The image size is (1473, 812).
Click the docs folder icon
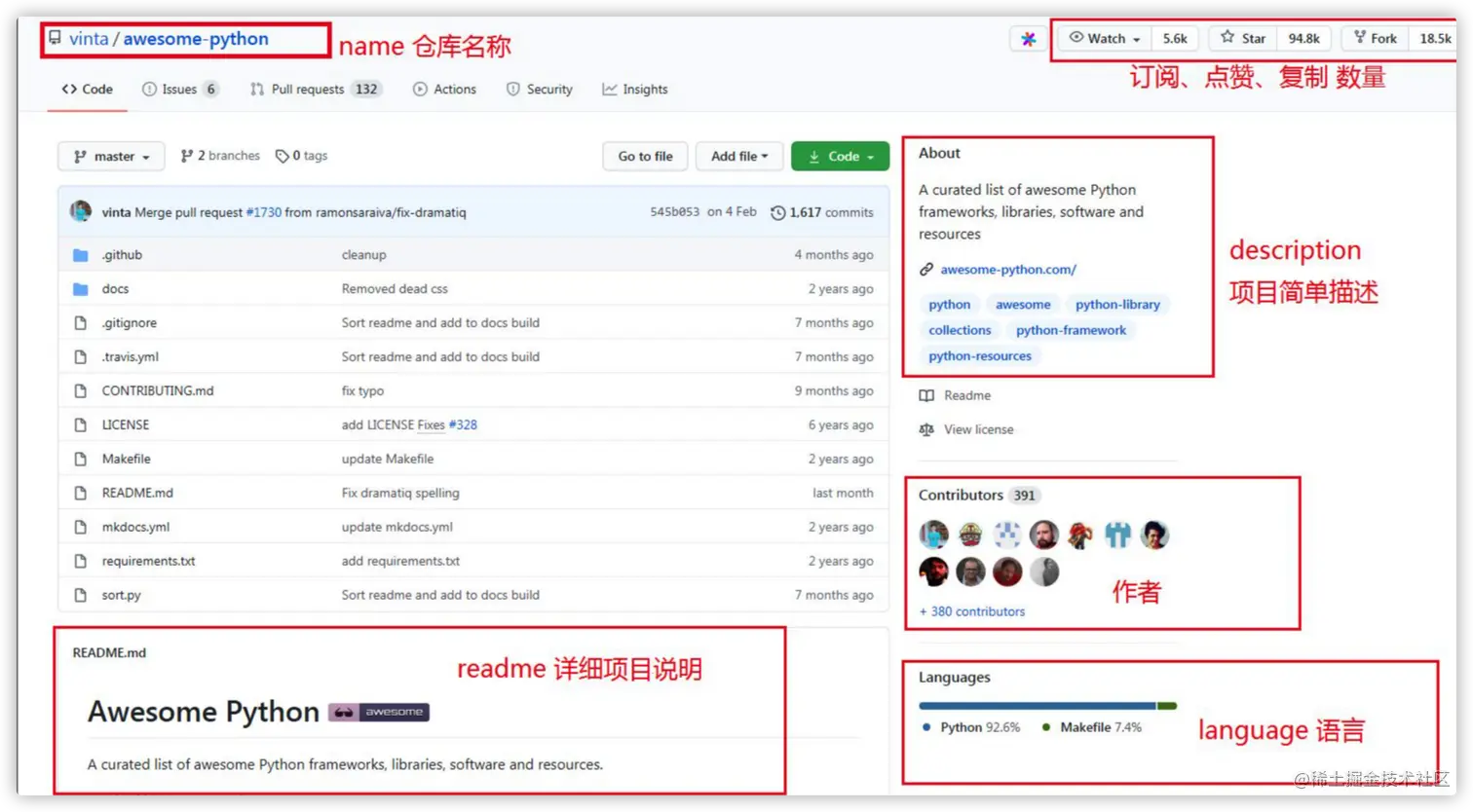(x=81, y=289)
